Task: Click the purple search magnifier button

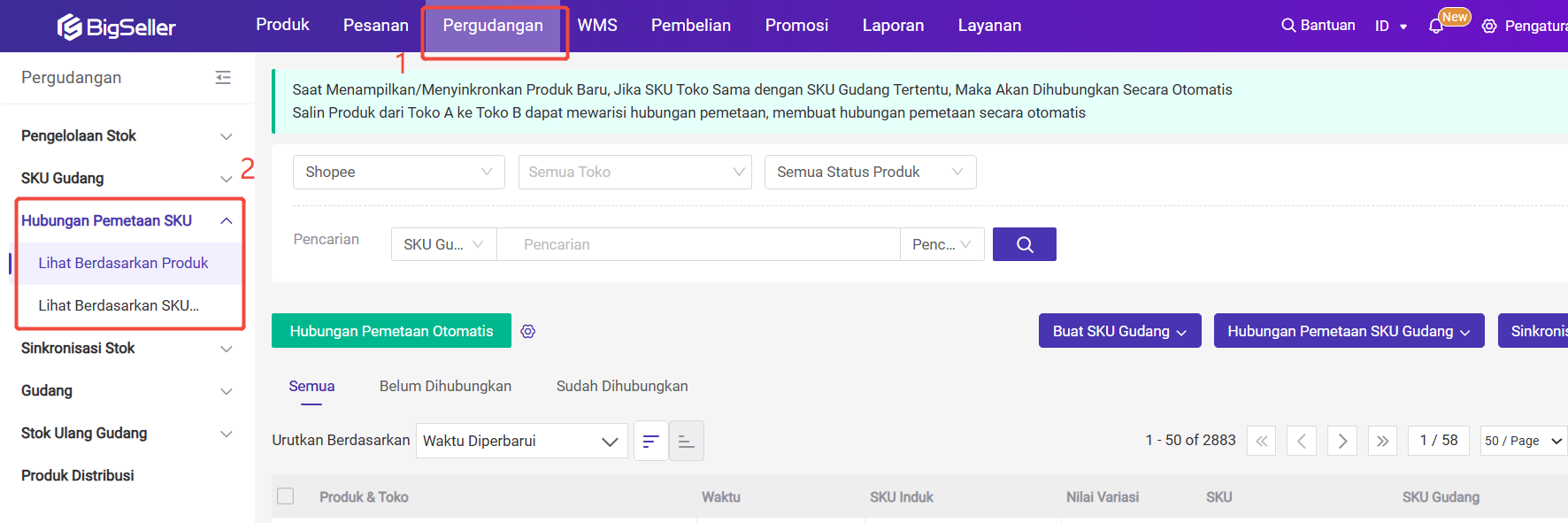Action: (x=1025, y=244)
